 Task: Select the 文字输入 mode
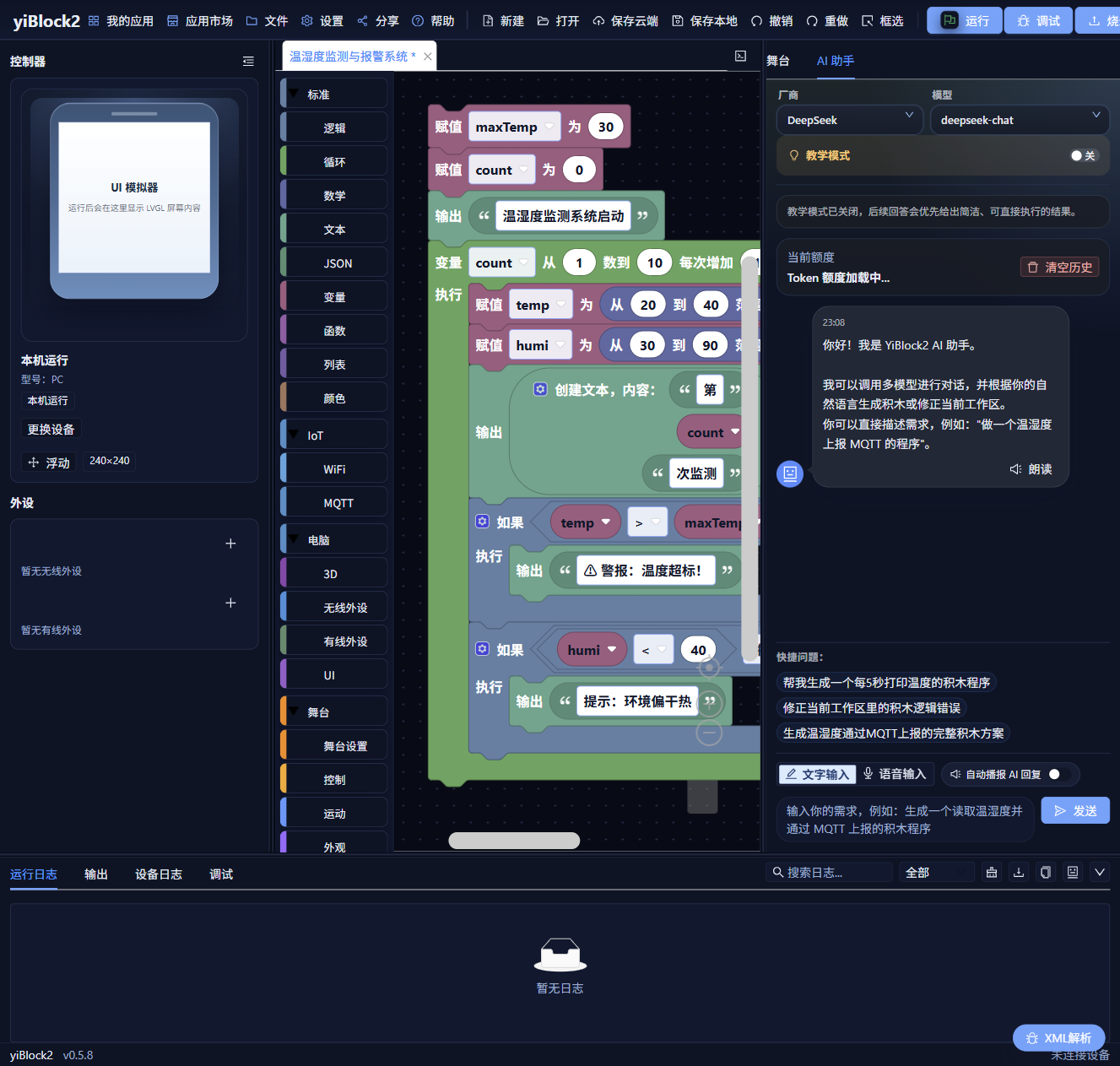point(817,774)
